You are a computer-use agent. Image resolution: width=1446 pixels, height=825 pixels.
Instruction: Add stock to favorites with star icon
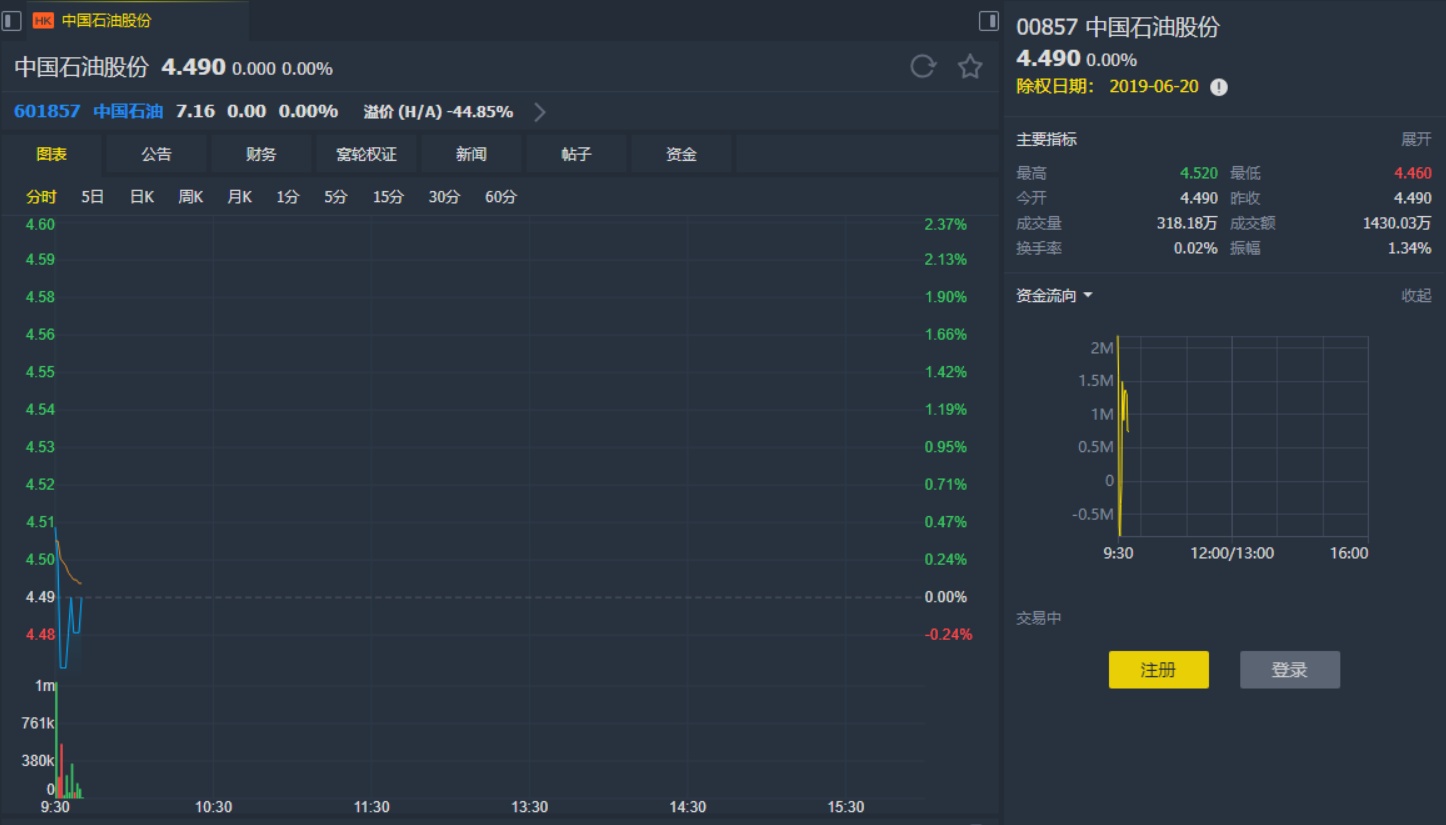click(970, 67)
